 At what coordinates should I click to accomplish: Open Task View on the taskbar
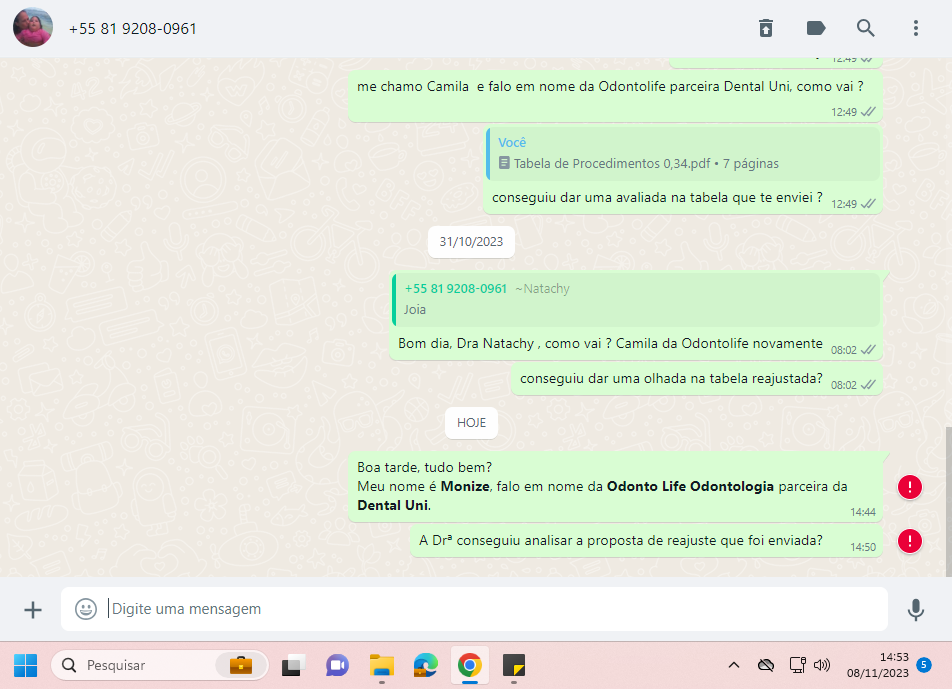[293, 665]
